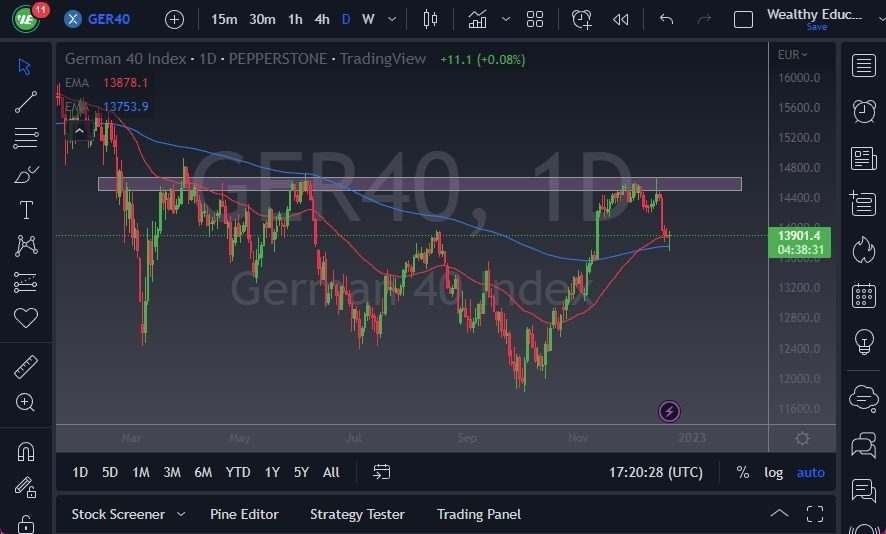Toggle stay in drawing mode
886x534 pixels.
point(25,487)
